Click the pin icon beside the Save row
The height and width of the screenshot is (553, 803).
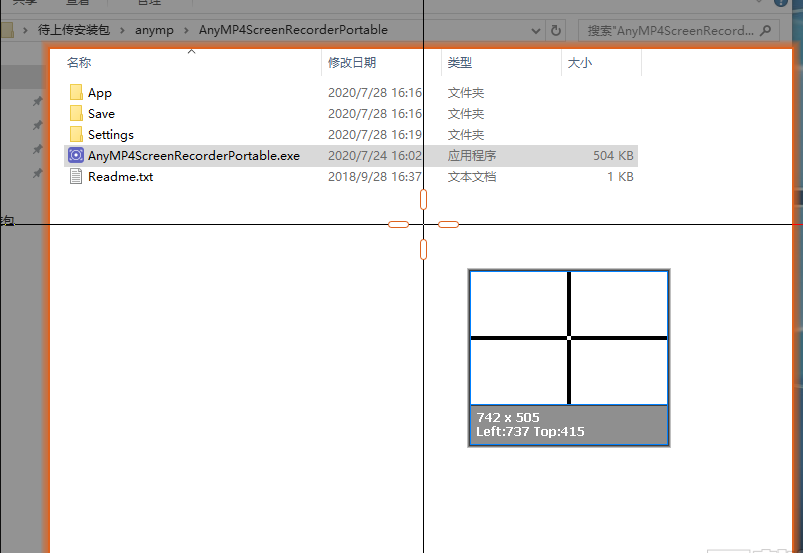[37, 125]
